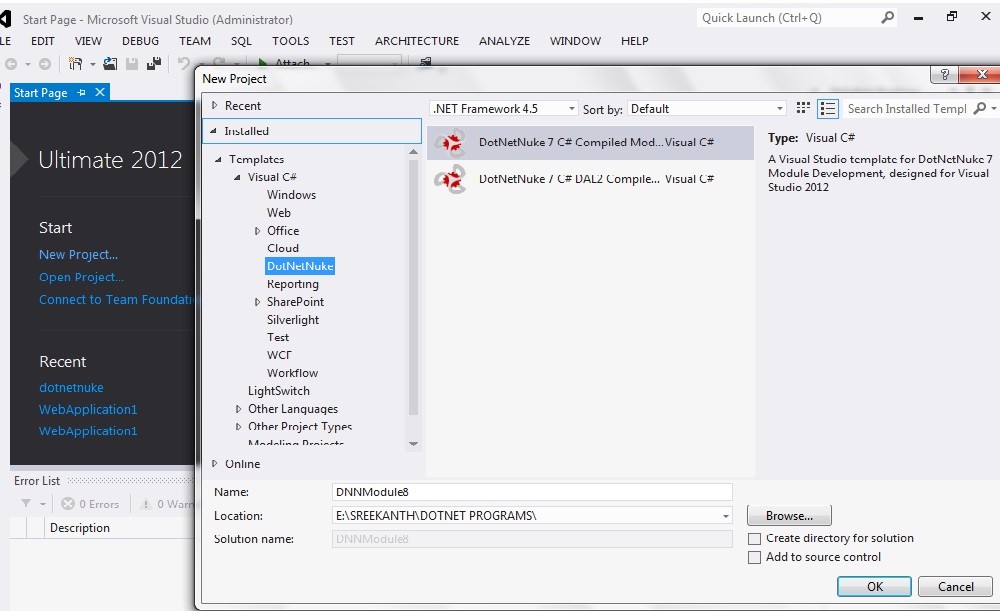Switch templates view to small icons
1000x611 pixels.
[x=803, y=108]
